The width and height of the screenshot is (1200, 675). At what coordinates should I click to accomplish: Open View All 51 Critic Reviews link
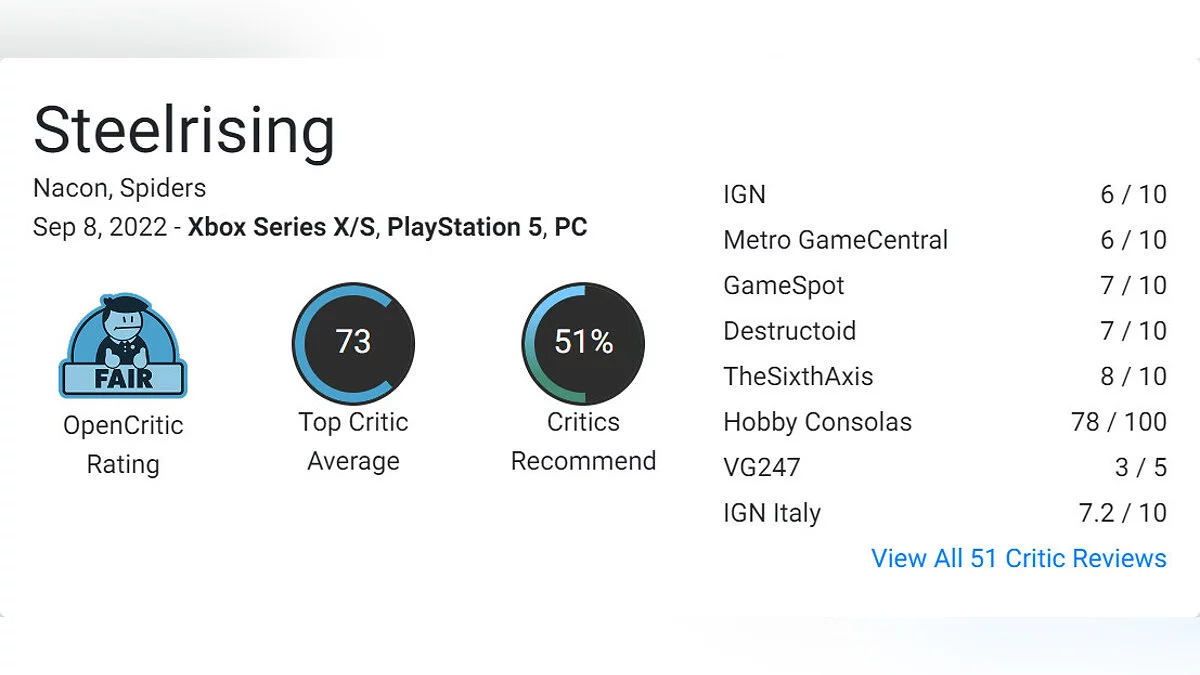[1018, 558]
